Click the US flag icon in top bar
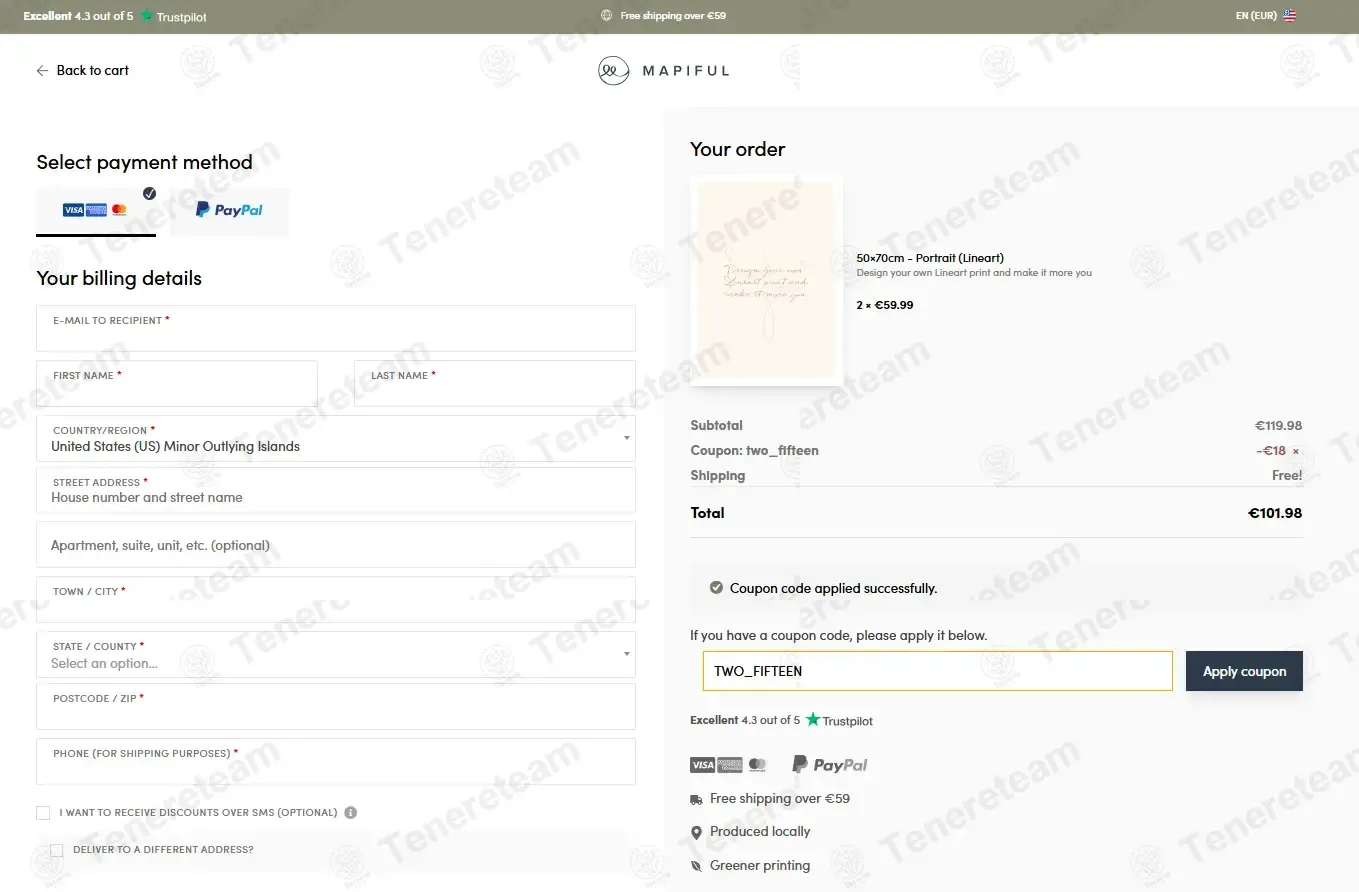The width and height of the screenshot is (1359, 892). [x=1290, y=16]
